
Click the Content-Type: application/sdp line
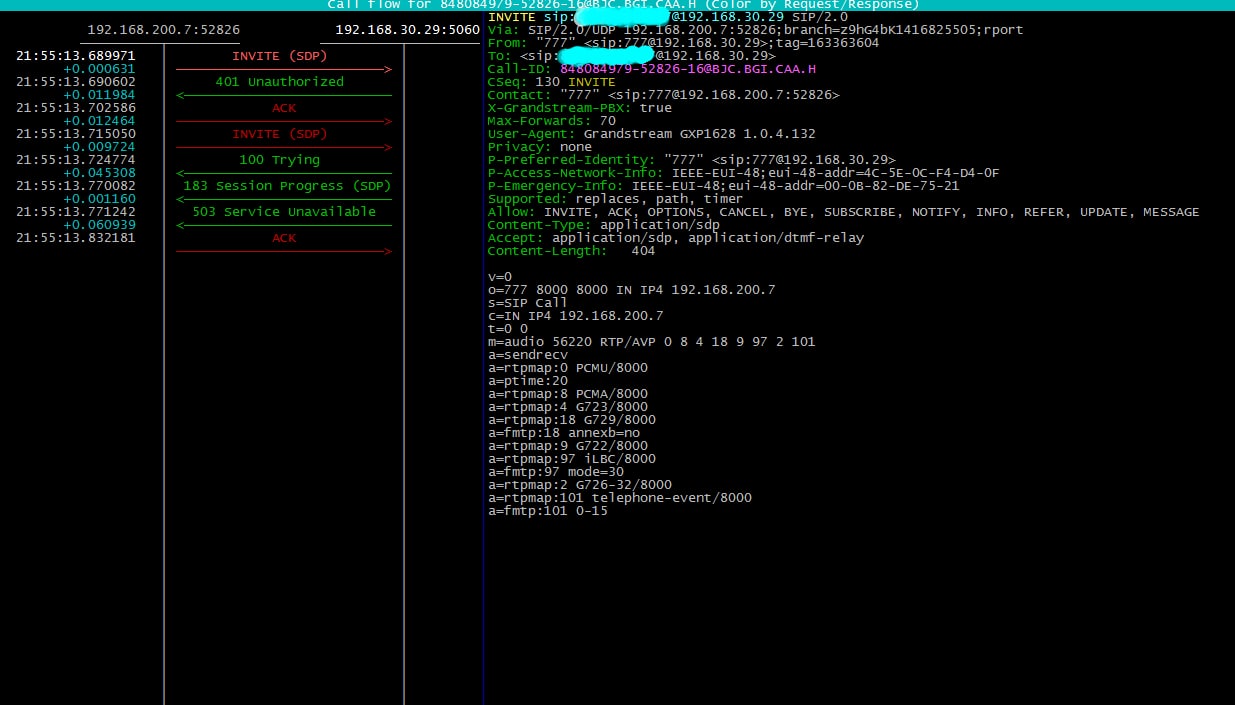[x=604, y=225]
